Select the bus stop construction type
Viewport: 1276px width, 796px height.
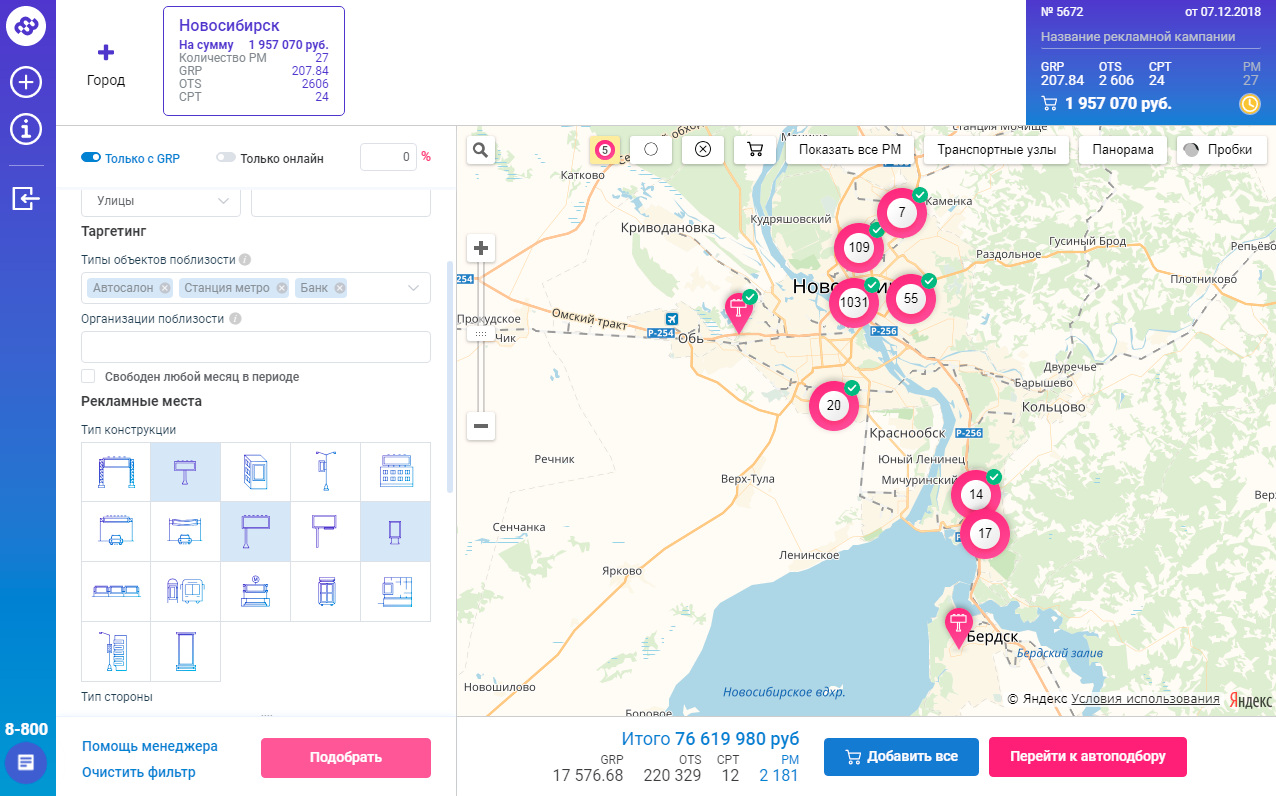186,592
